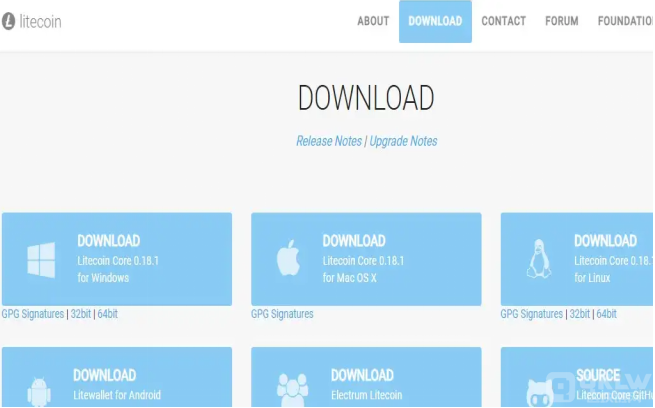Click 64bit link under Windows download

pyautogui.click(x=108, y=314)
